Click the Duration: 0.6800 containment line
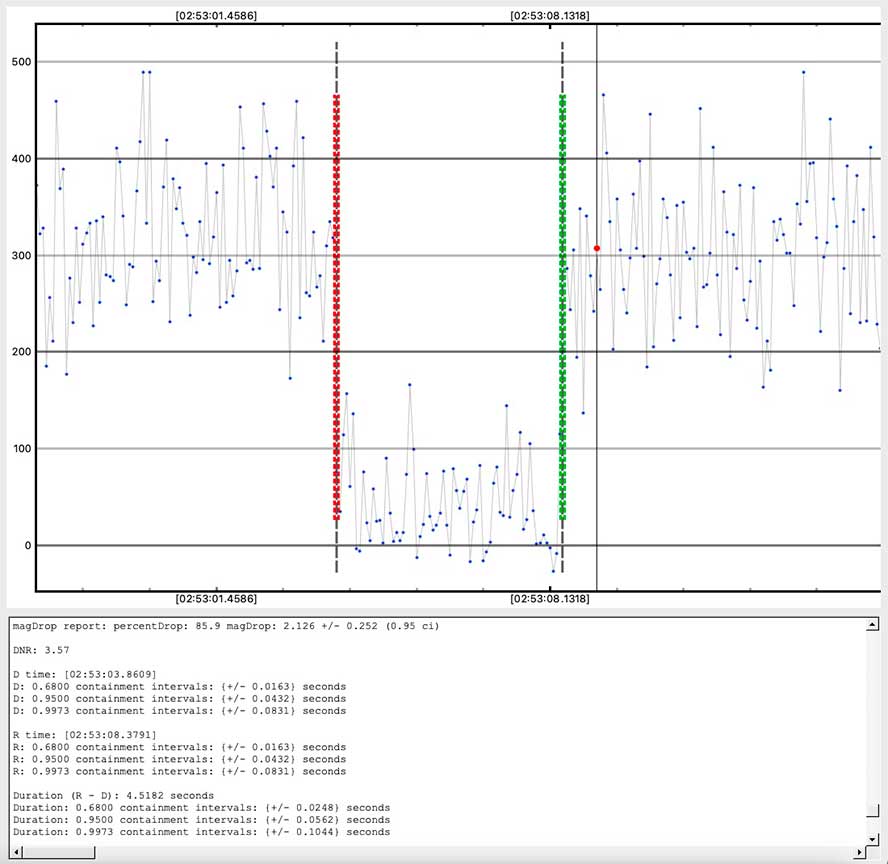Screen dimensions: 888x864 (x=201, y=808)
